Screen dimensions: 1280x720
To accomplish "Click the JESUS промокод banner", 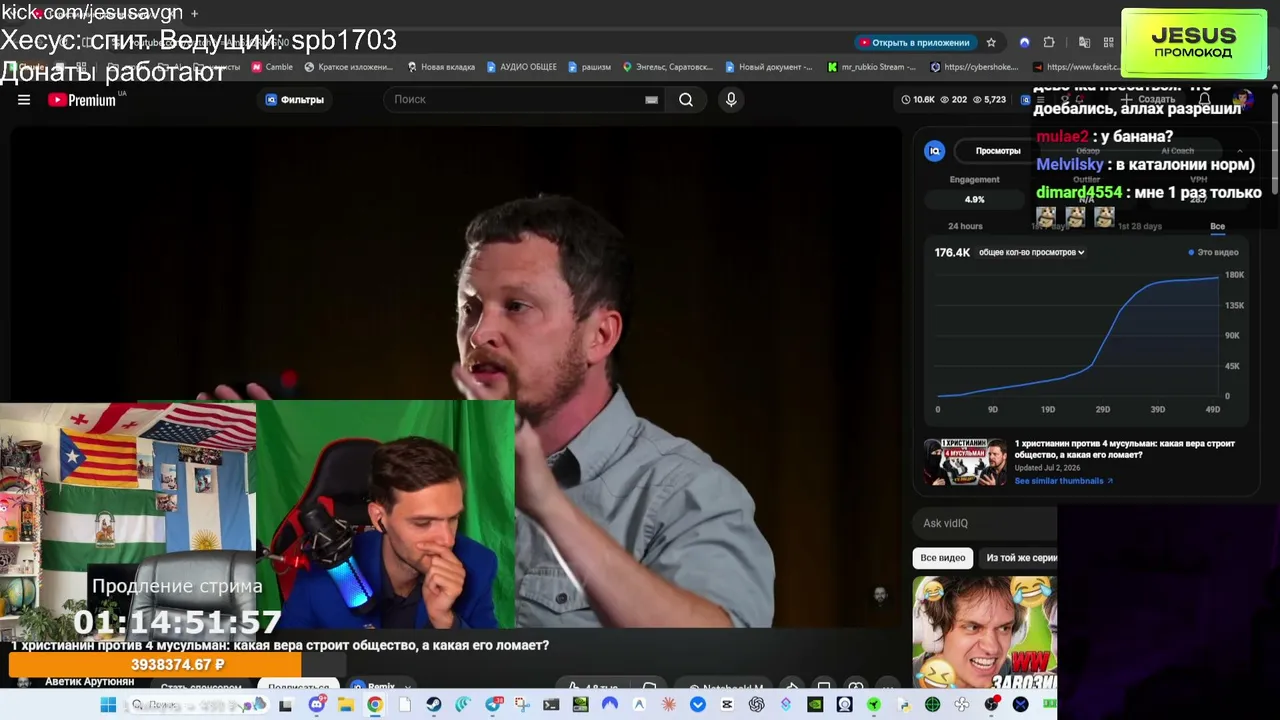I will (x=1194, y=43).
